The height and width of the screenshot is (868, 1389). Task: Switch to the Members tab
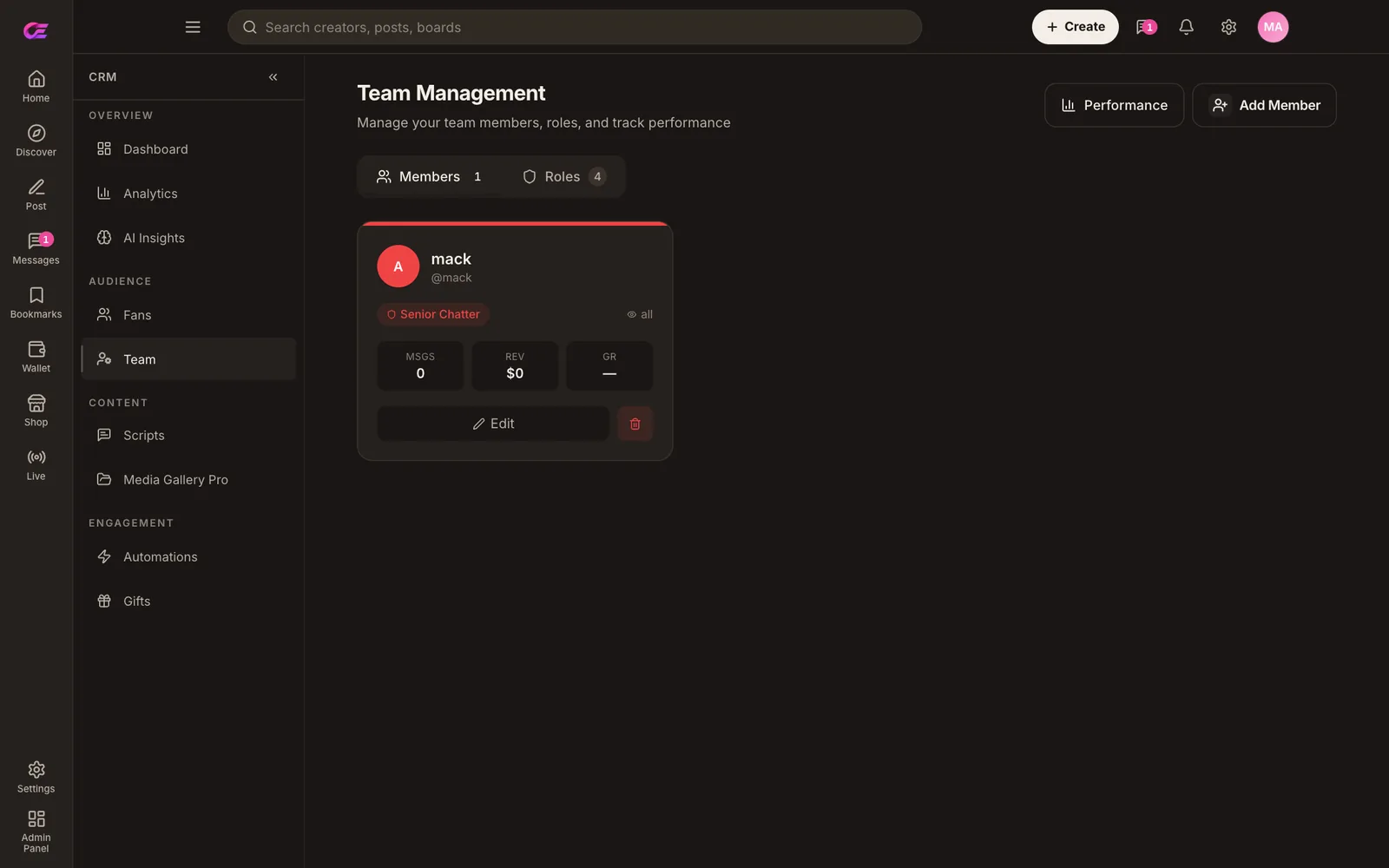click(430, 176)
